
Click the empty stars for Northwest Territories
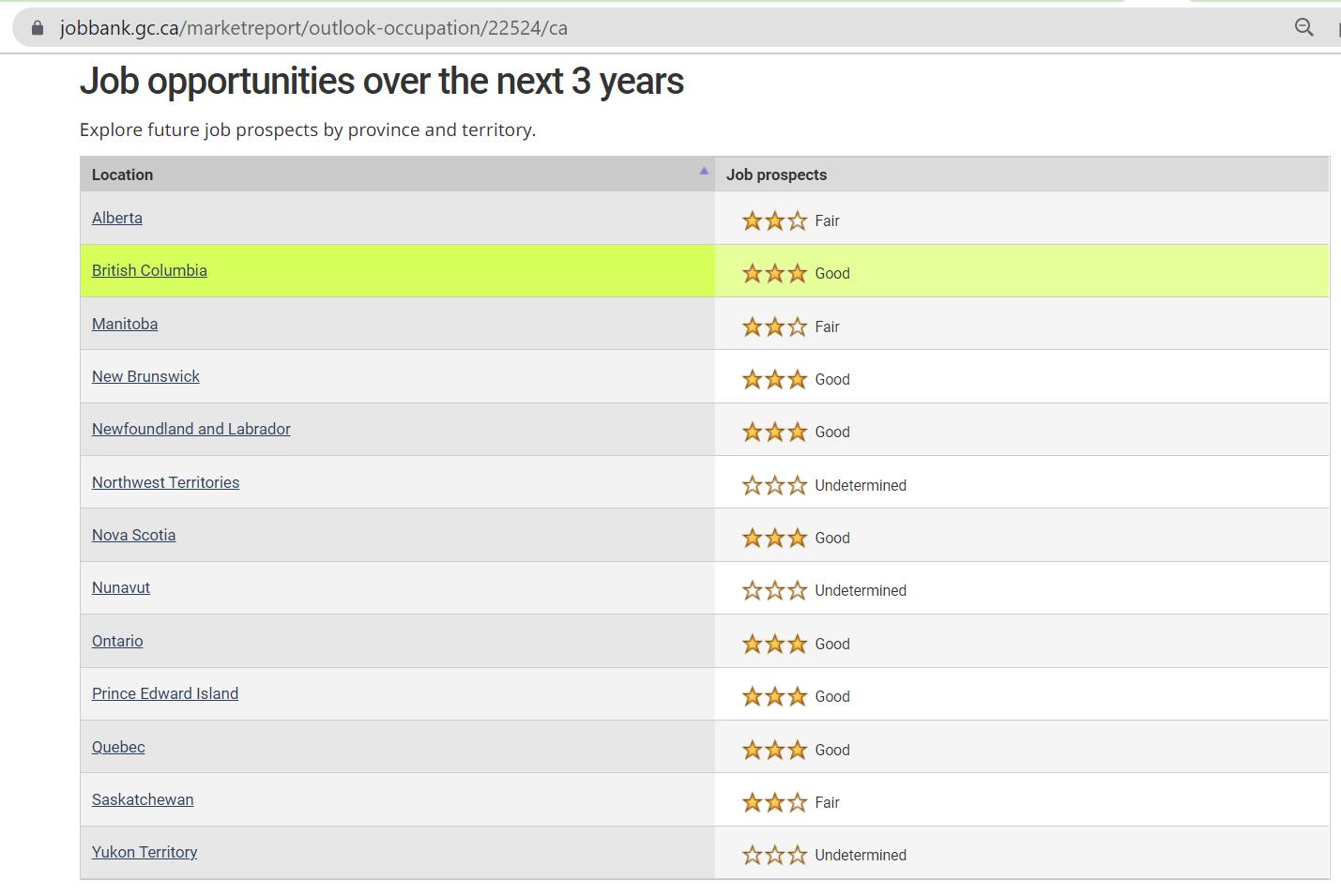pyautogui.click(x=774, y=486)
